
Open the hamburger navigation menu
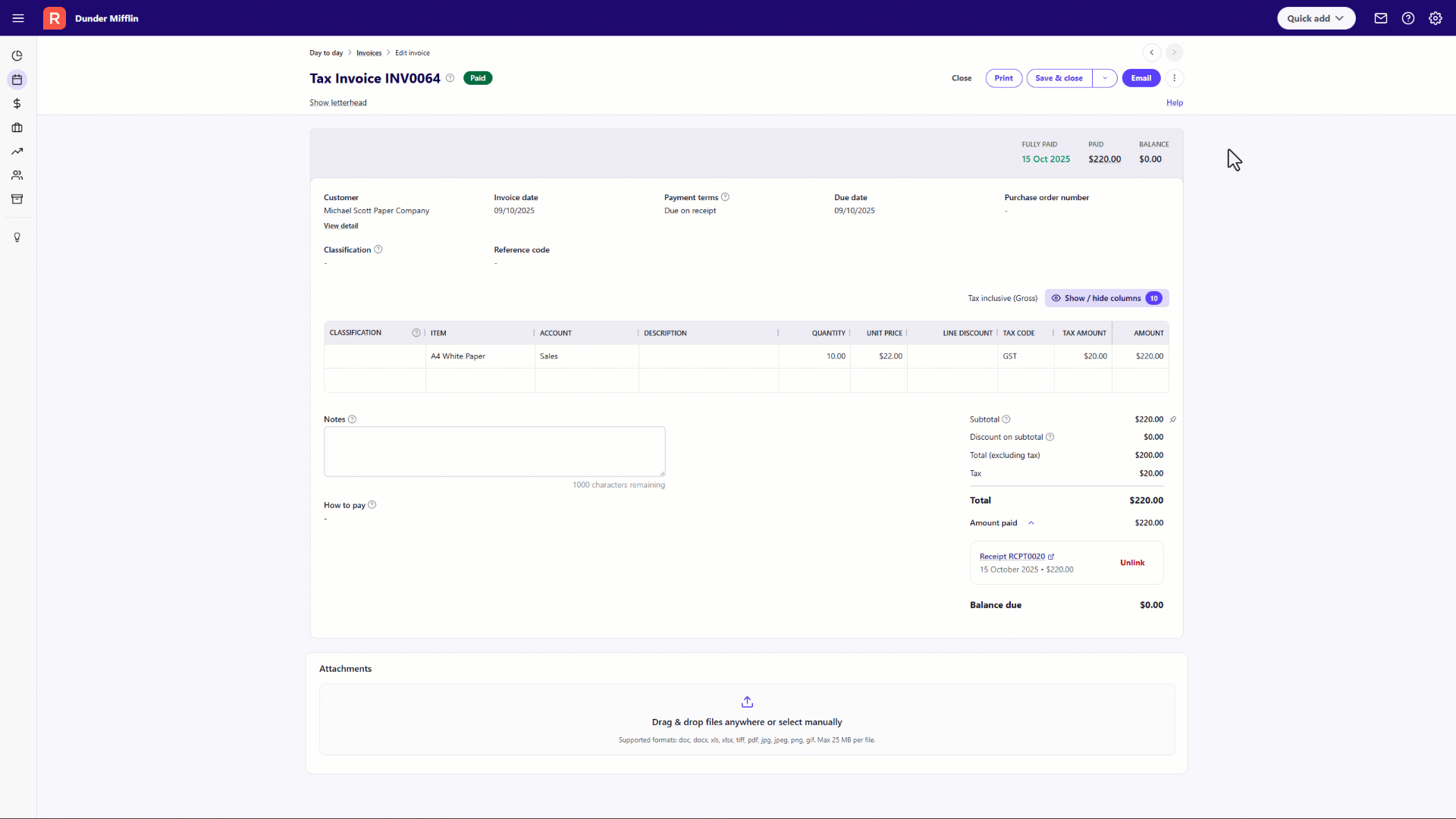pyautogui.click(x=18, y=18)
